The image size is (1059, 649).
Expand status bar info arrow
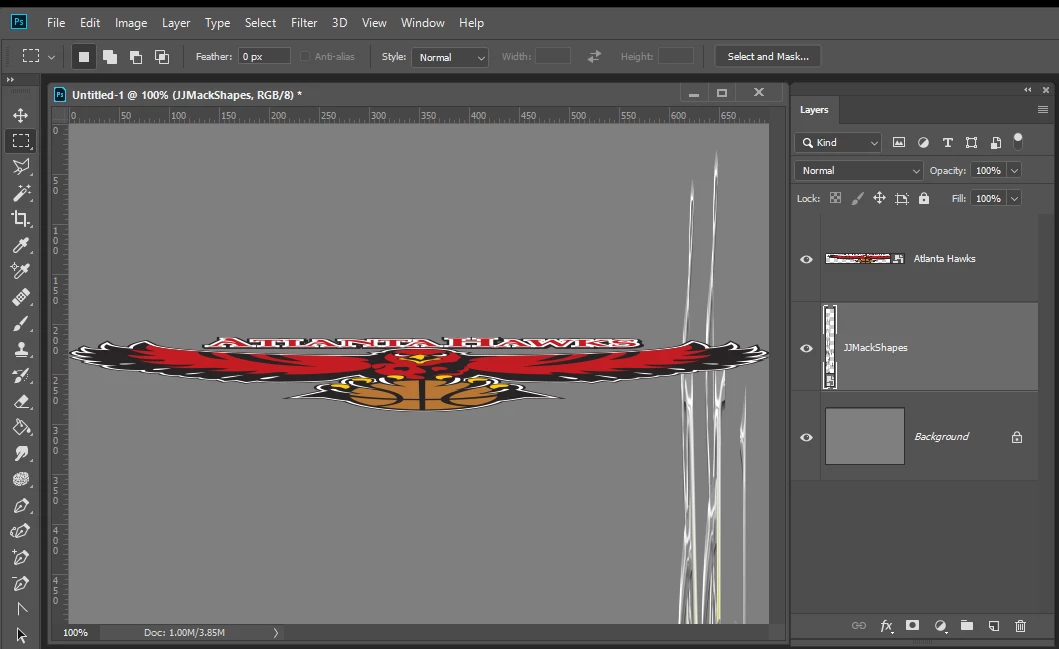275,633
